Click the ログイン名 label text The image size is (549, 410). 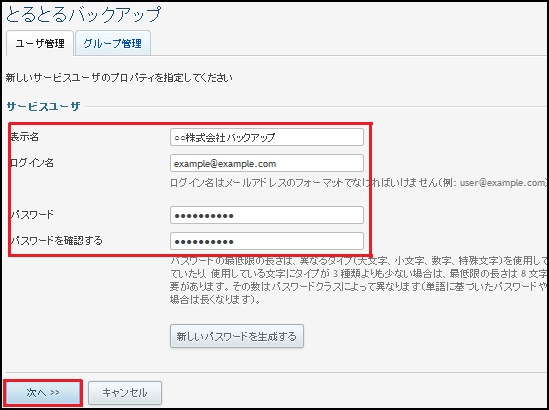tap(32, 163)
